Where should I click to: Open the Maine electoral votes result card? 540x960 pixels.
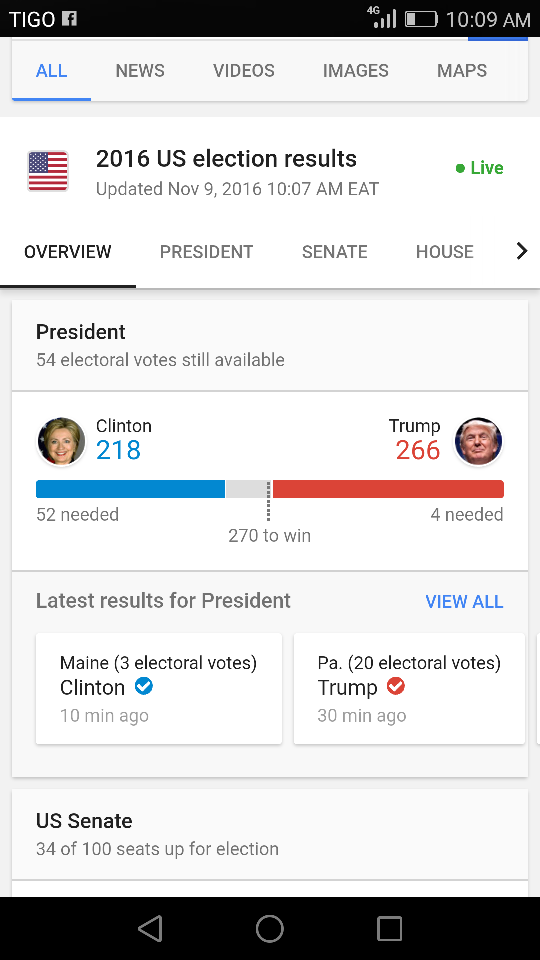pos(159,689)
